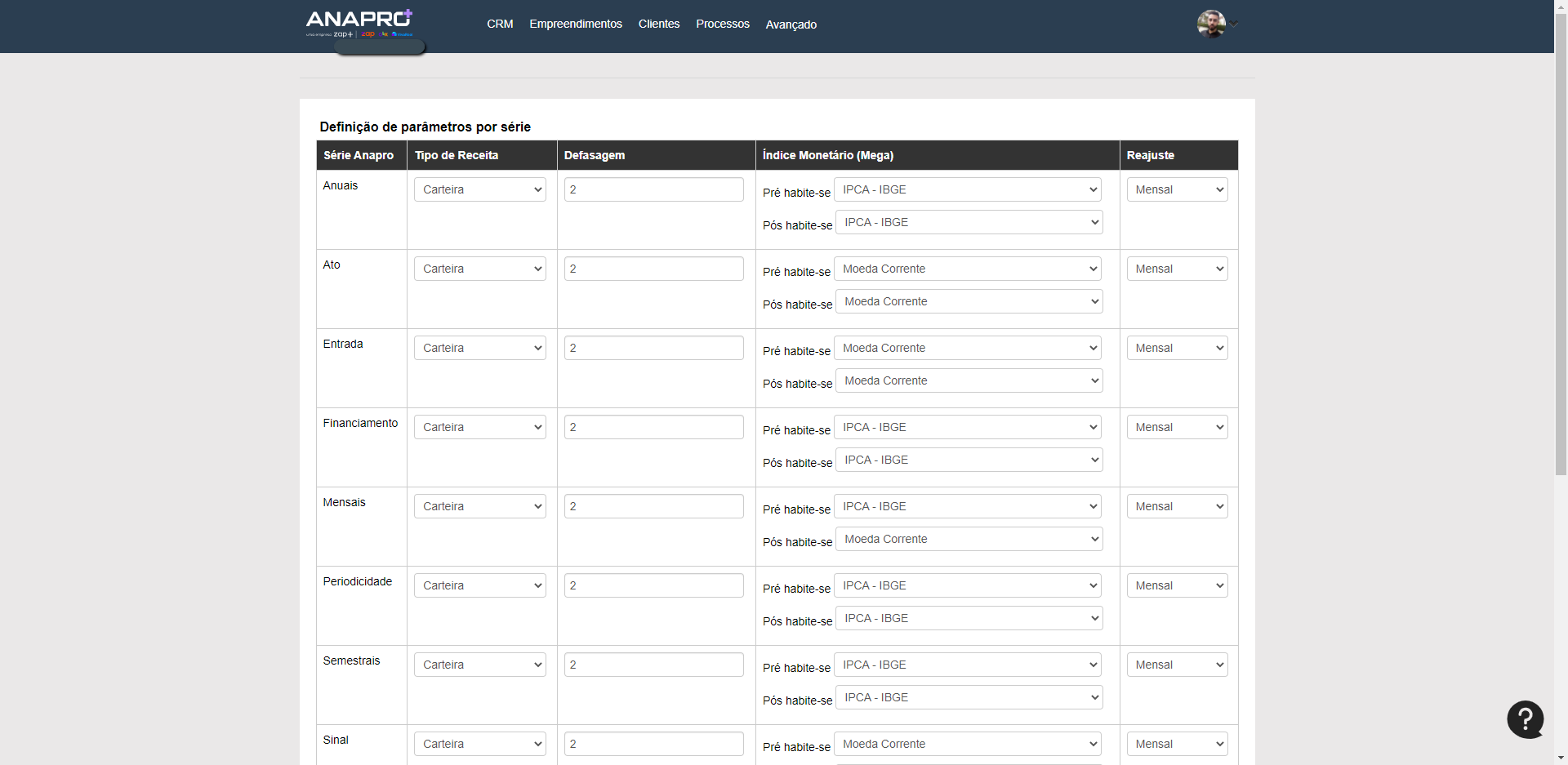Open the Avançado menu

791,24
